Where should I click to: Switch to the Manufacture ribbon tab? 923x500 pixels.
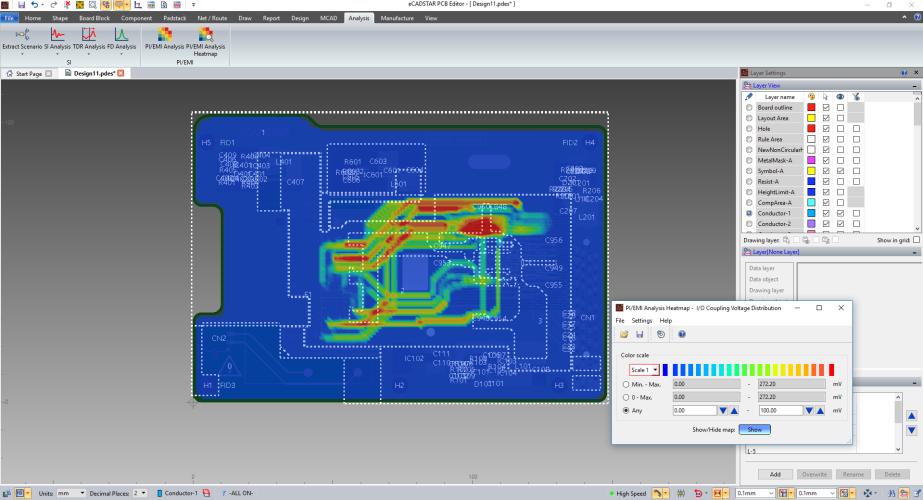(x=397, y=18)
